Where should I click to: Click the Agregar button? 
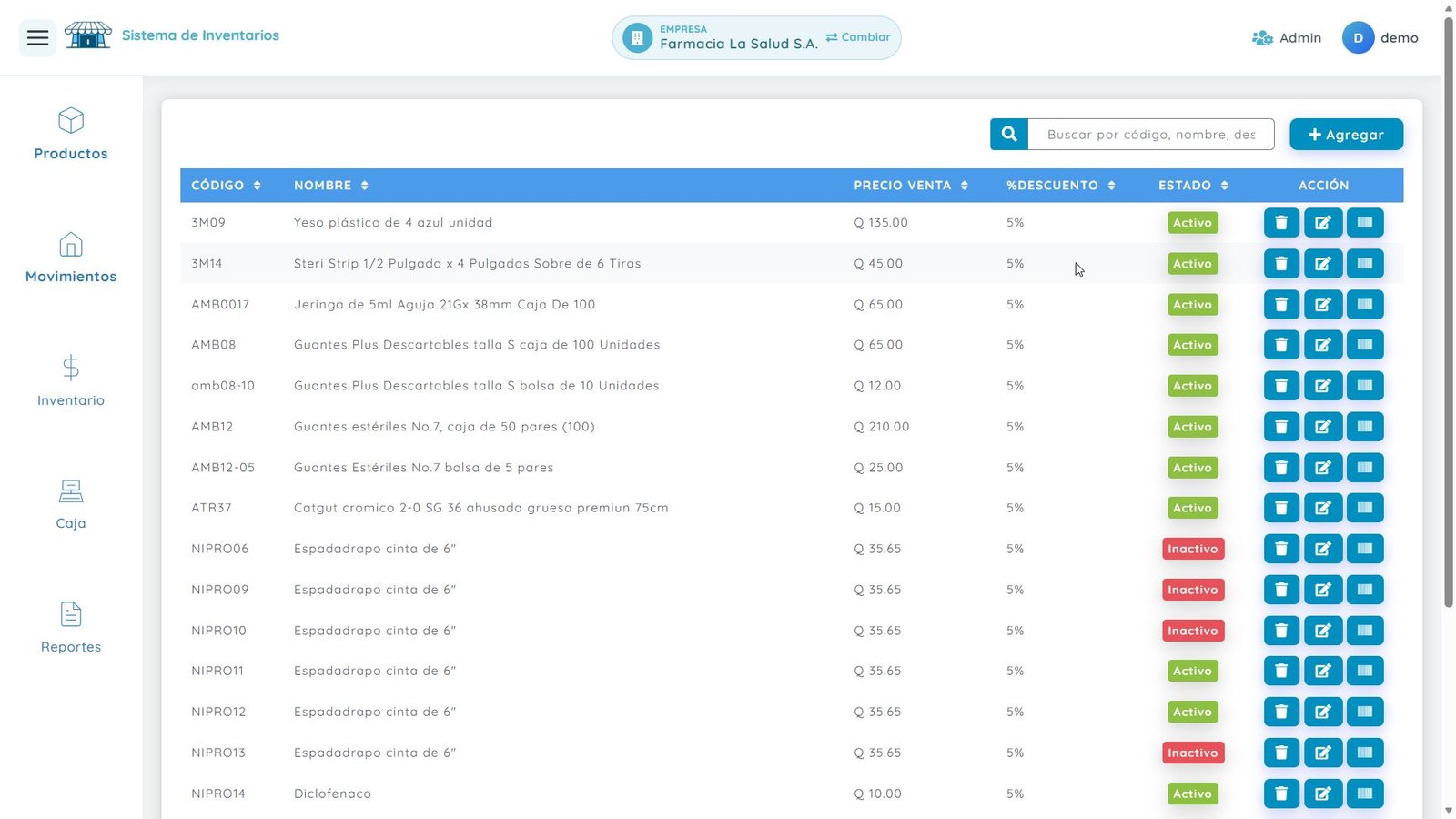point(1346,135)
